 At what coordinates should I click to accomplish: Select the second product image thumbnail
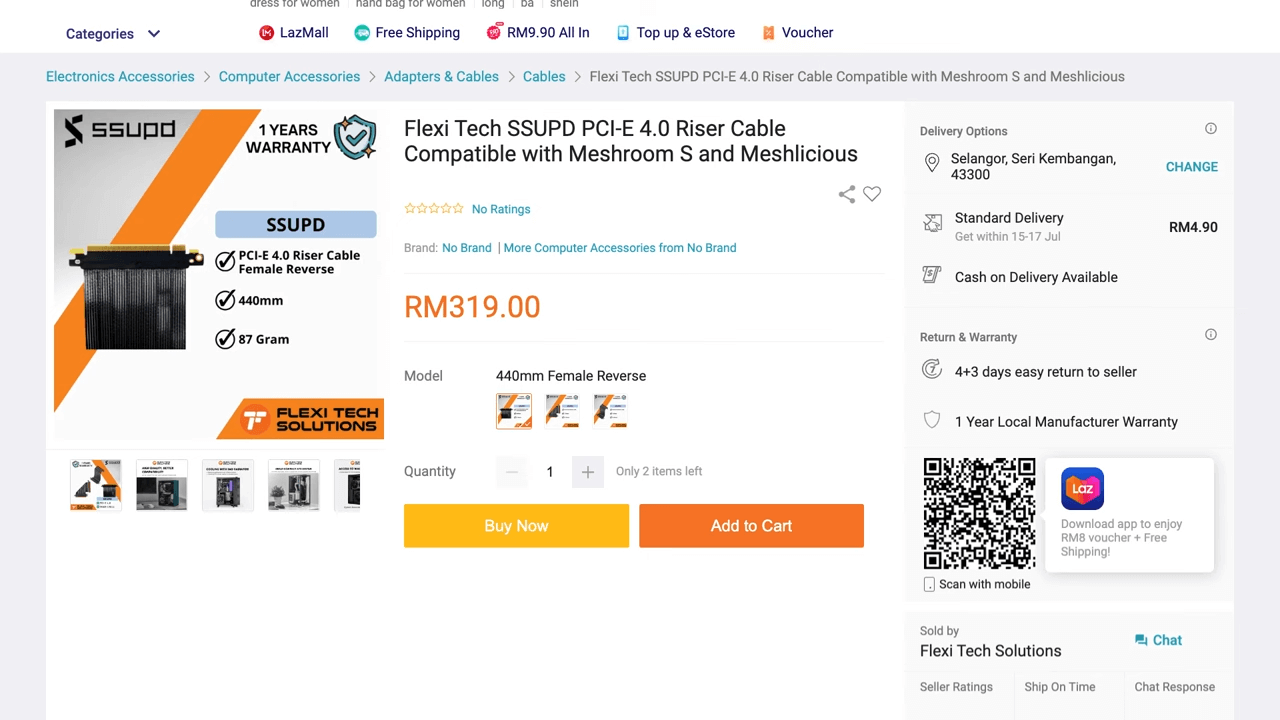pyautogui.click(x=161, y=485)
